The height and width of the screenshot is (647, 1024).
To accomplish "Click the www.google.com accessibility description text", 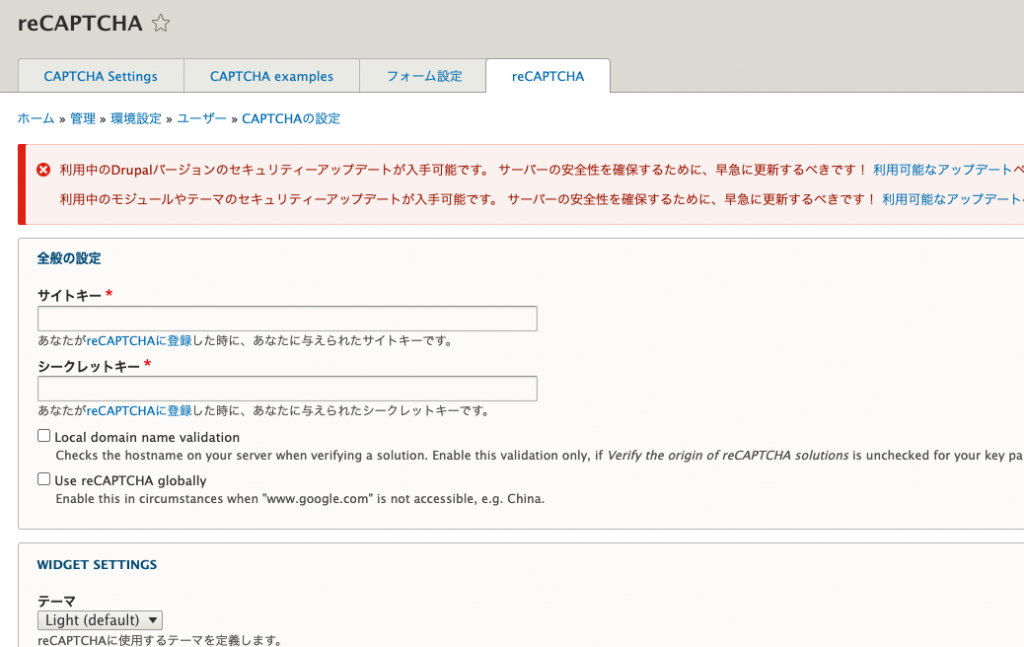I will (300, 499).
